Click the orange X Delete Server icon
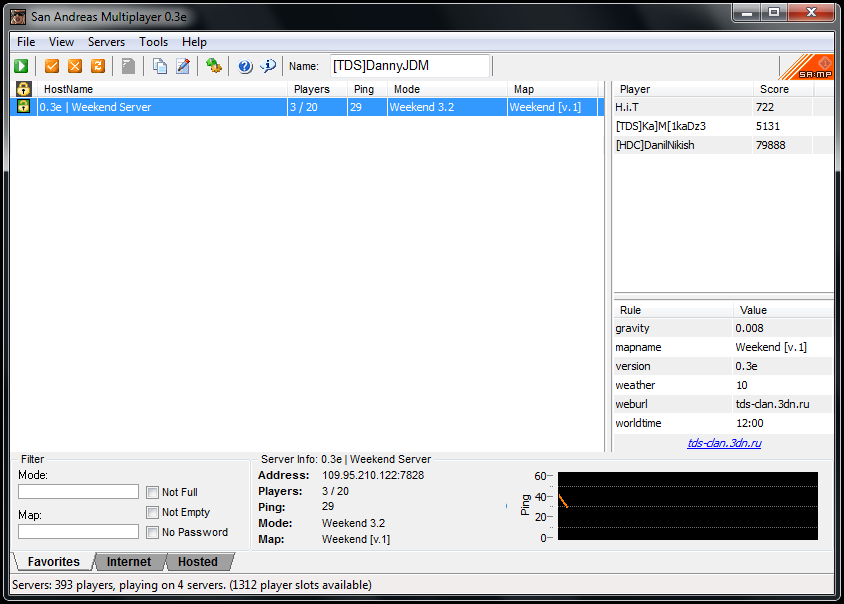Screen dimensions: 844x604 [75, 66]
